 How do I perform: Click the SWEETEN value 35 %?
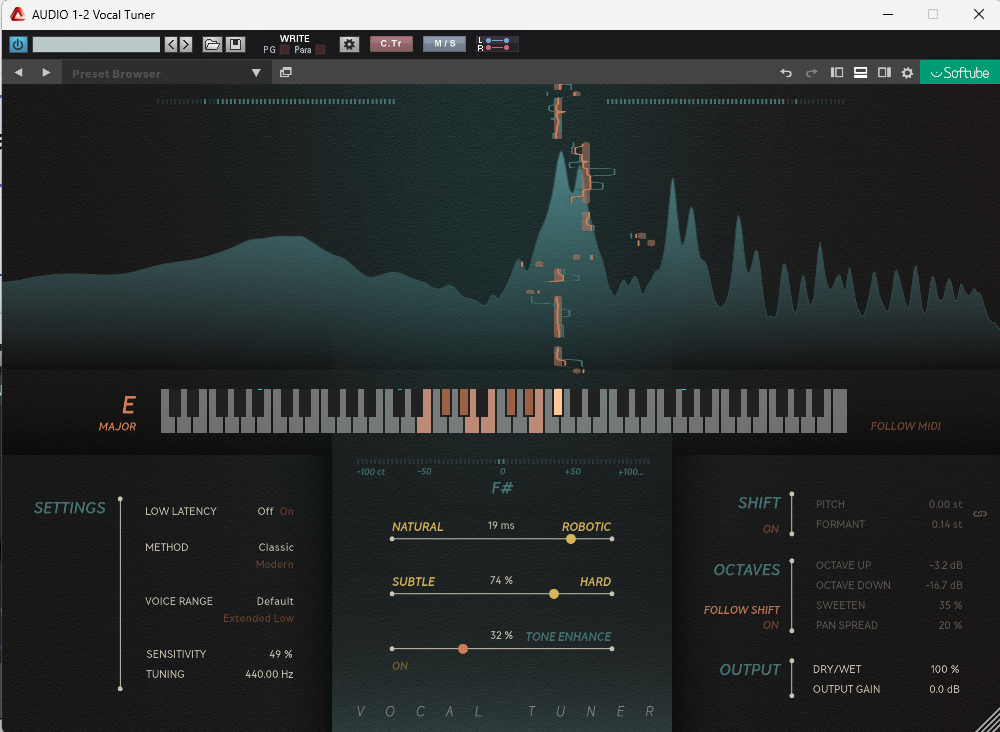pos(950,605)
